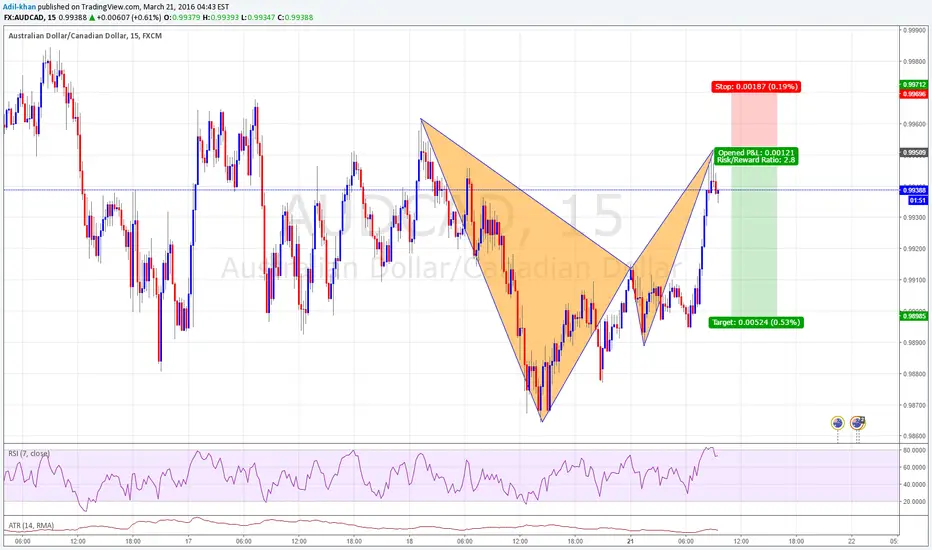Click the 40.0000 RSI scale label
Viewport: 932px width, 550px height.
(915, 485)
